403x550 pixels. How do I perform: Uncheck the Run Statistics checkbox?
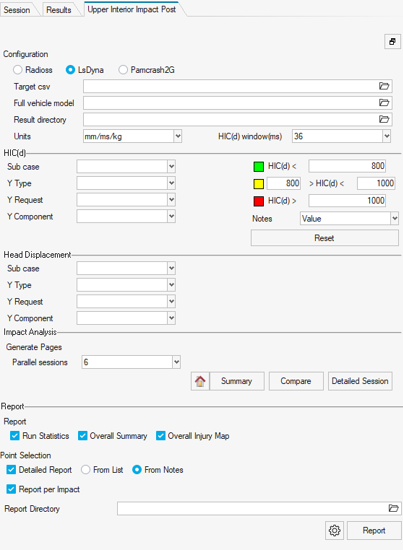click(15, 436)
